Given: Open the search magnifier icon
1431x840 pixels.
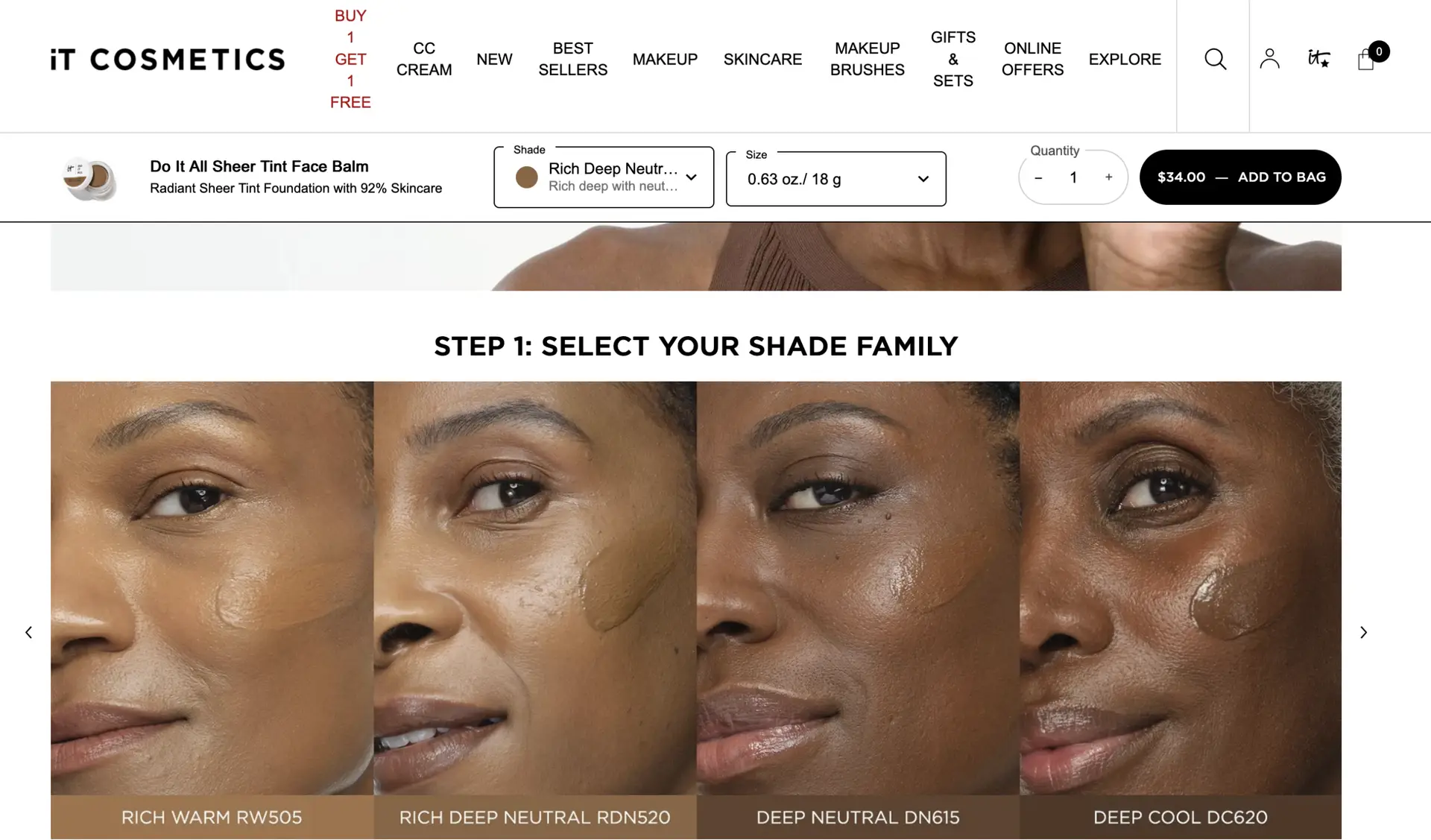Looking at the screenshot, I should coord(1215,59).
